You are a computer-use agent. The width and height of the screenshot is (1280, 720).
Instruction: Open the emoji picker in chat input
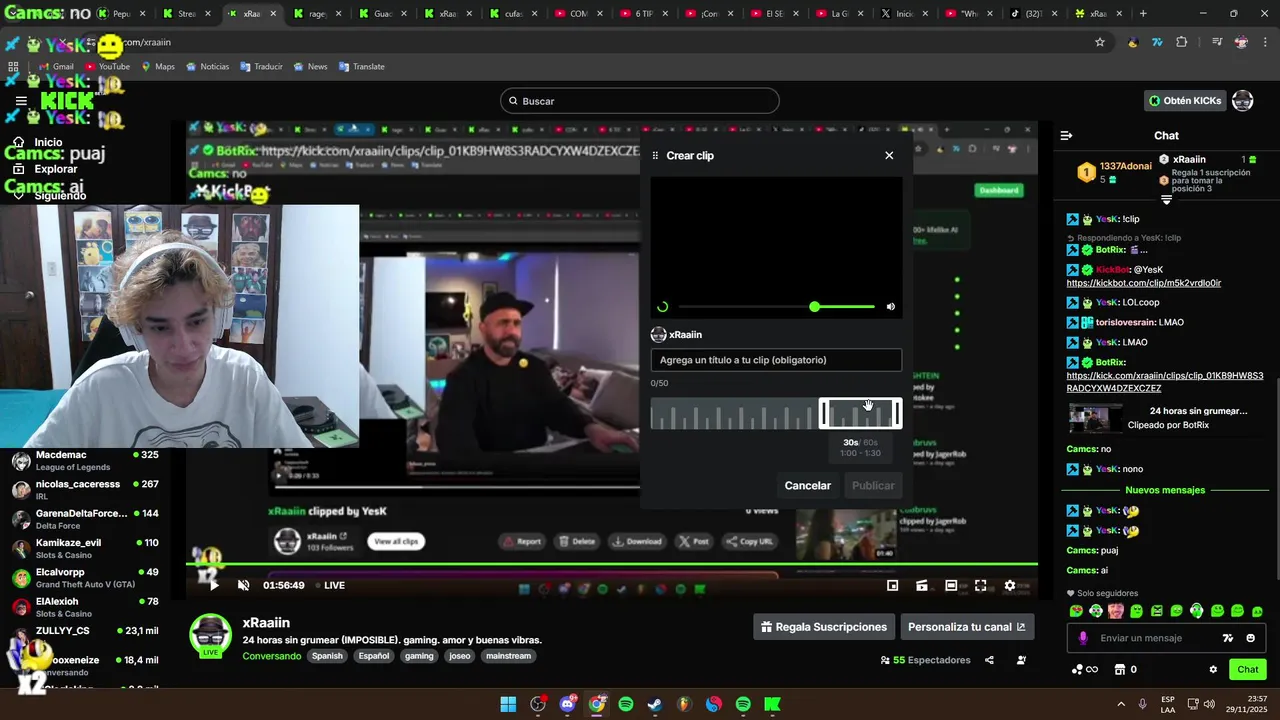click(x=1250, y=638)
